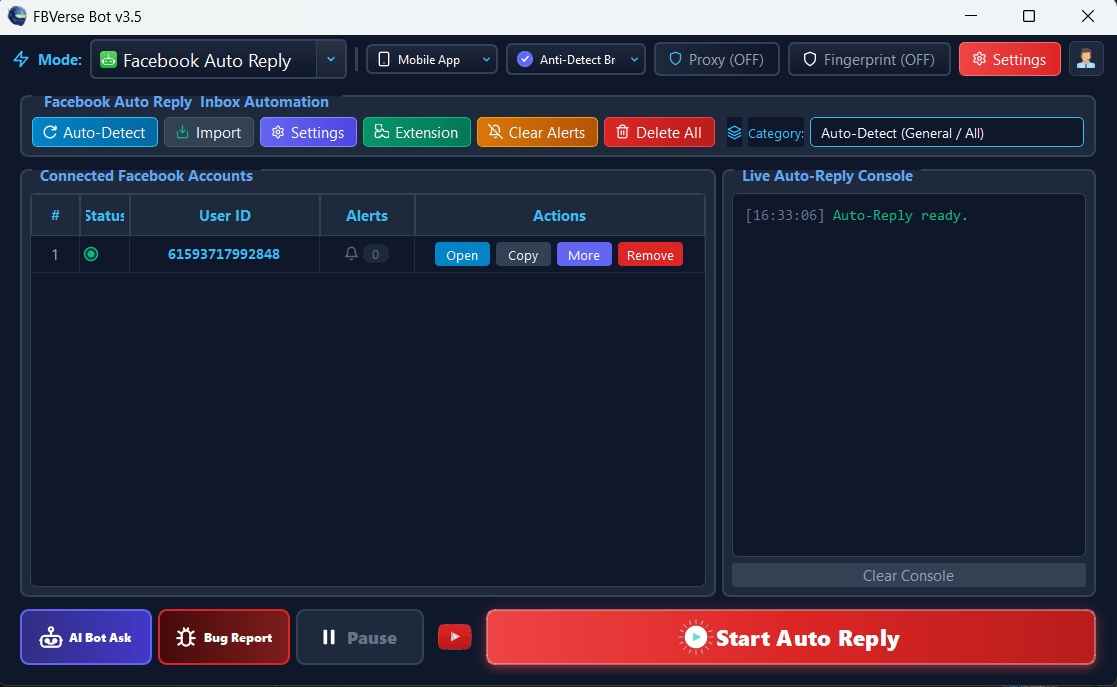The image size is (1117, 687).
Task: Open the AI Bot Ask button
Action: (86, 637)
